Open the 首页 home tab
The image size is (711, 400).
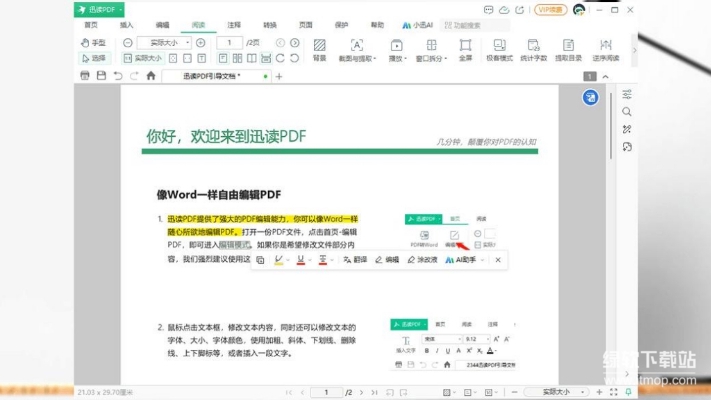coord(91,25)
